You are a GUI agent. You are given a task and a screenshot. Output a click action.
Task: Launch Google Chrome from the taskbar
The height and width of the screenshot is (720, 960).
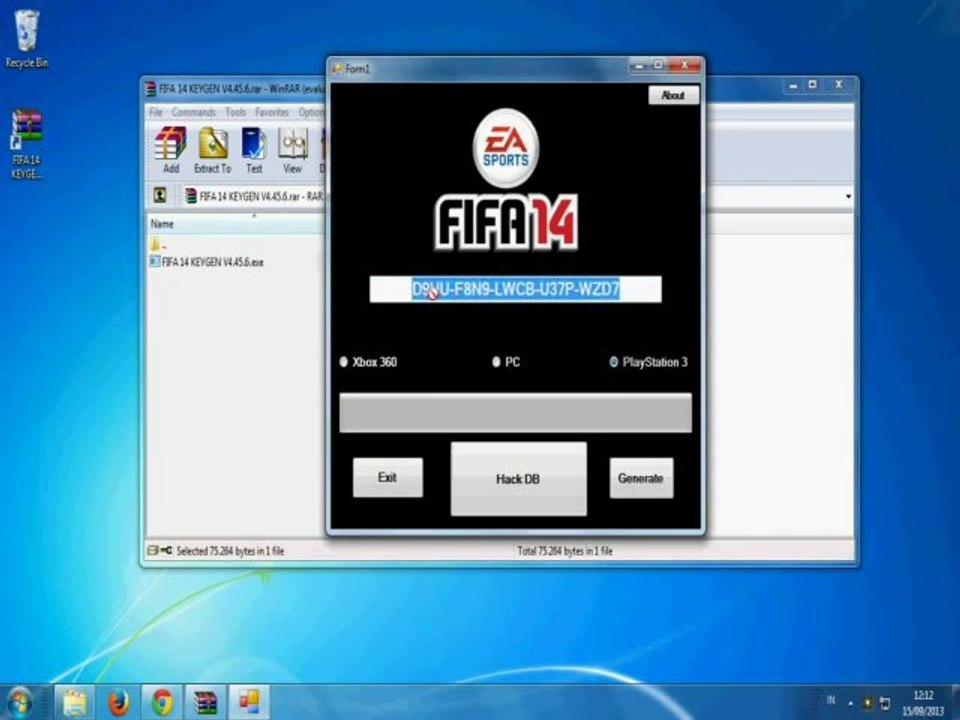162,702
